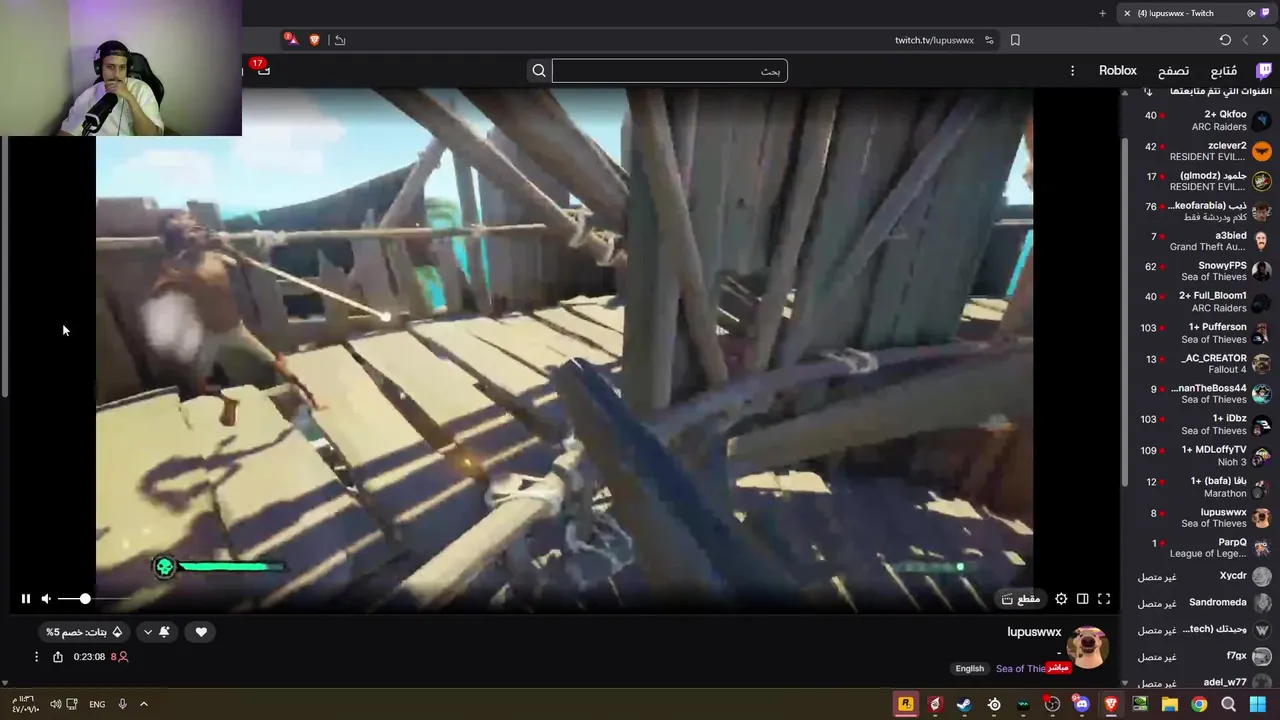The image size is (1280, 720).
Task: Click the search magnifier button
Action: (539, 71)
